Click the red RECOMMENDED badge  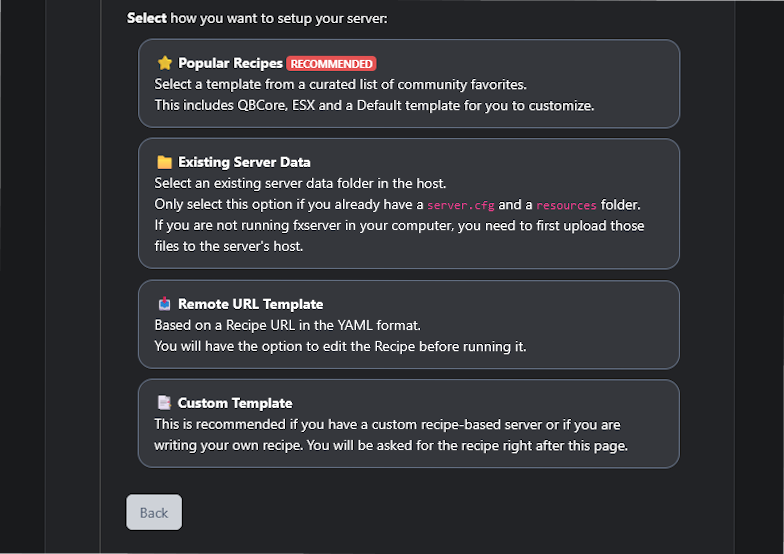tap(331, 63)
